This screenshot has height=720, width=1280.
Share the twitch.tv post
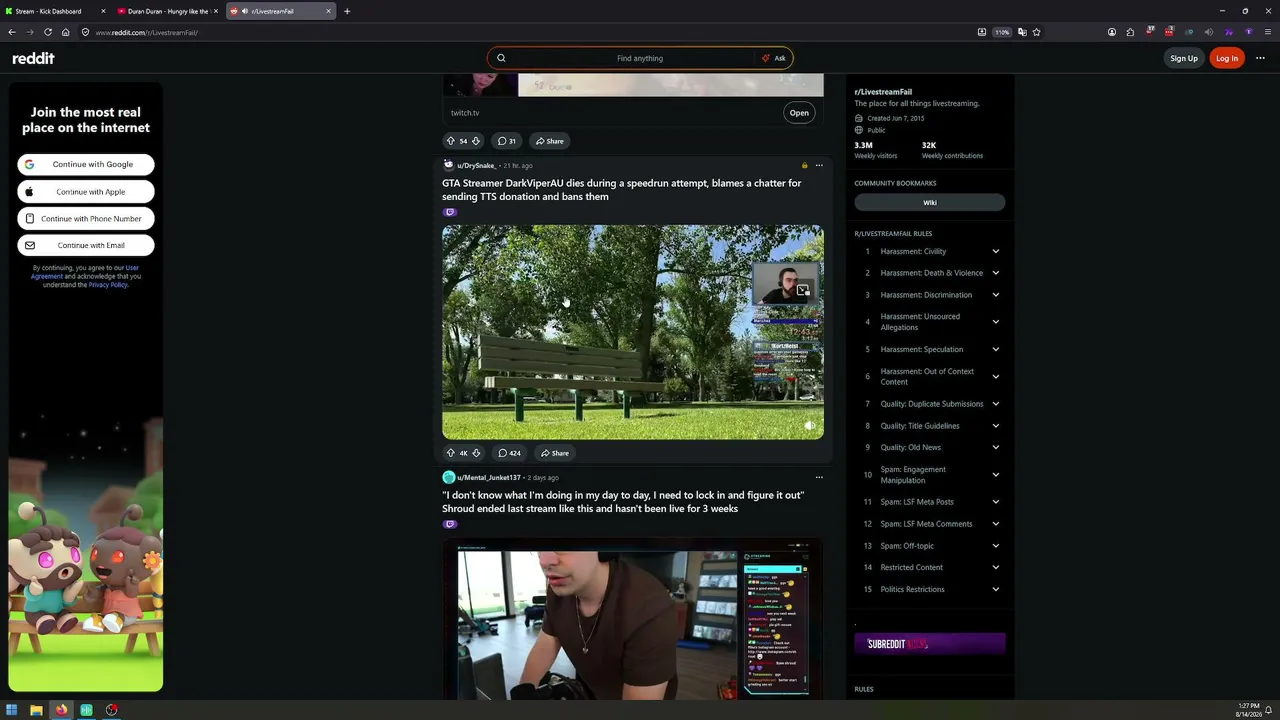point(549,141)
